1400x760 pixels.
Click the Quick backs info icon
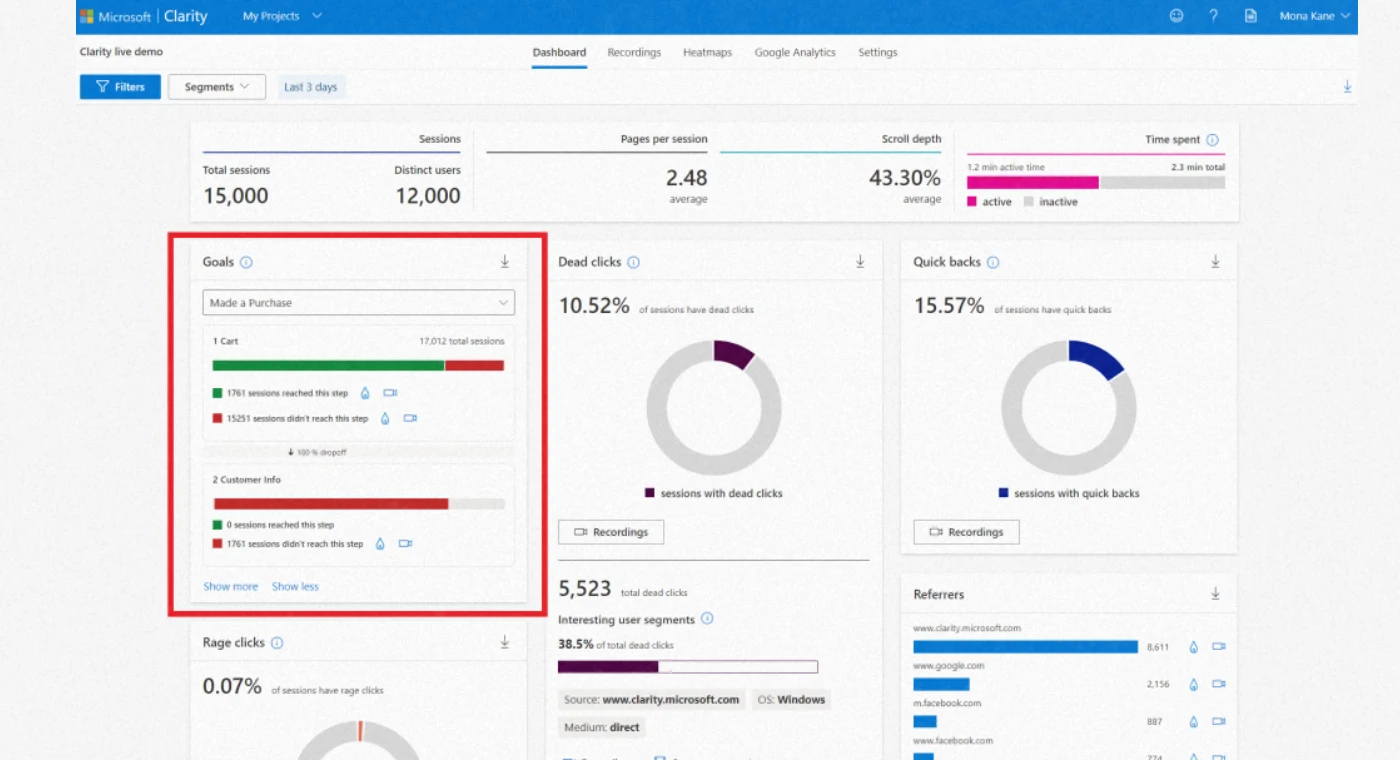tap(993, 262)
